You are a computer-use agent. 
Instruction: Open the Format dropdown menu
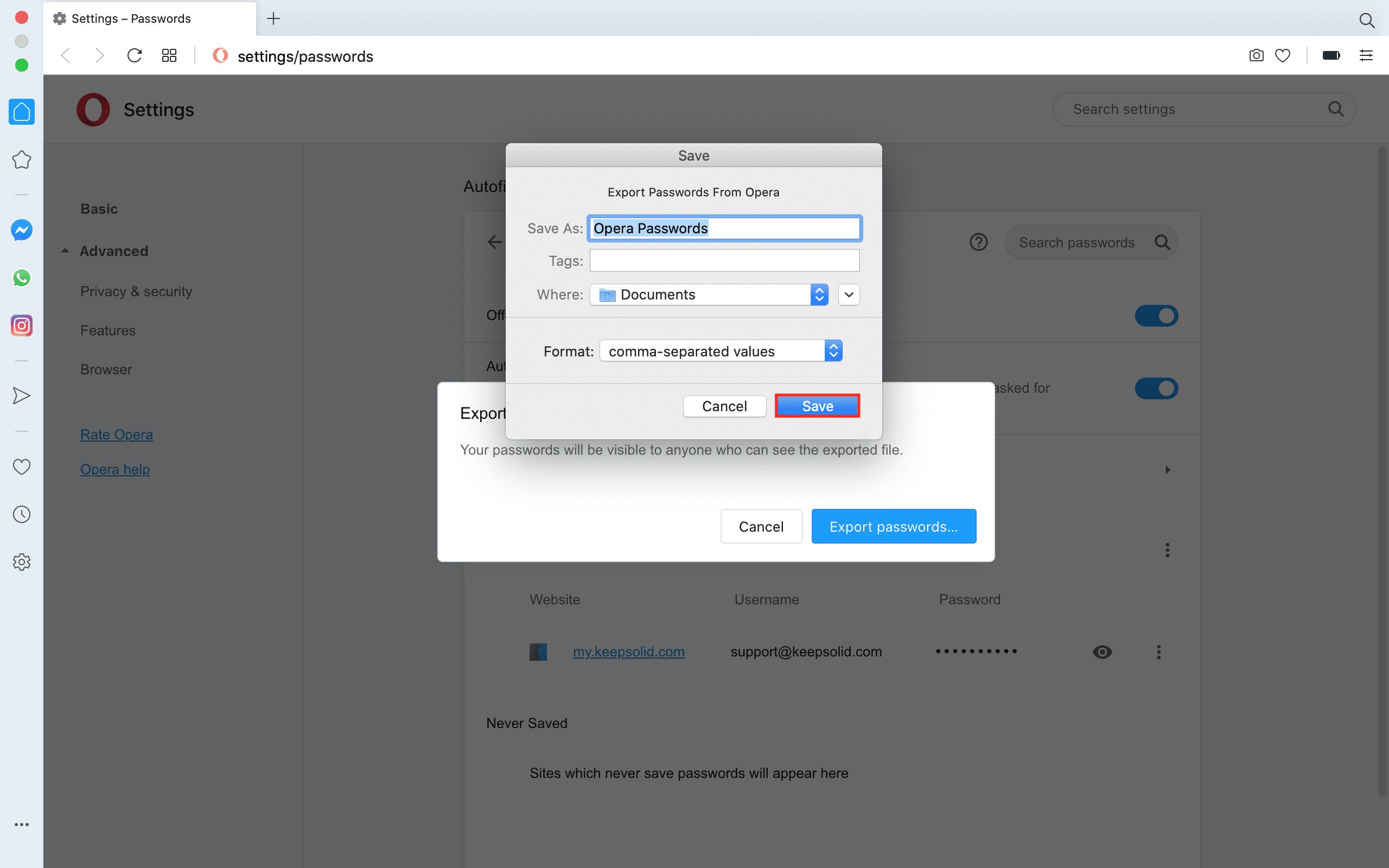[x=721, y=351]
